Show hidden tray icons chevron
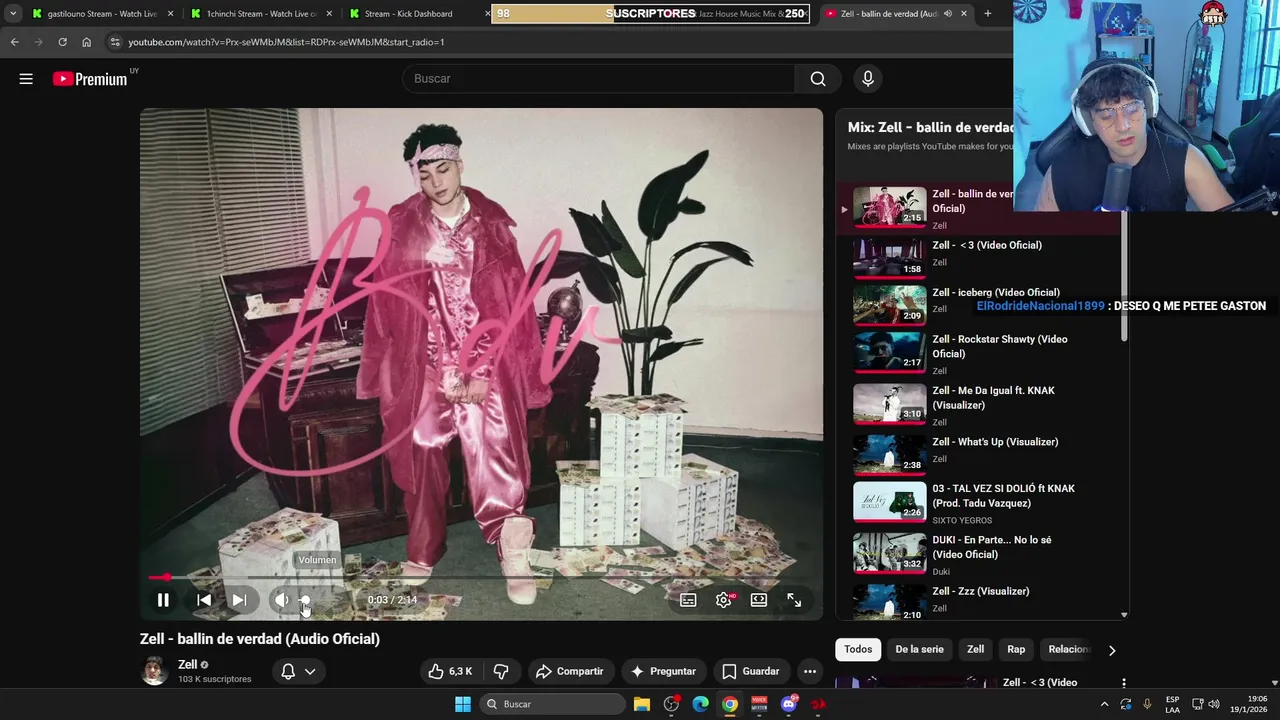This screenshot has width=1280, height=720. pyautogui.click(x=1104, y=704)
